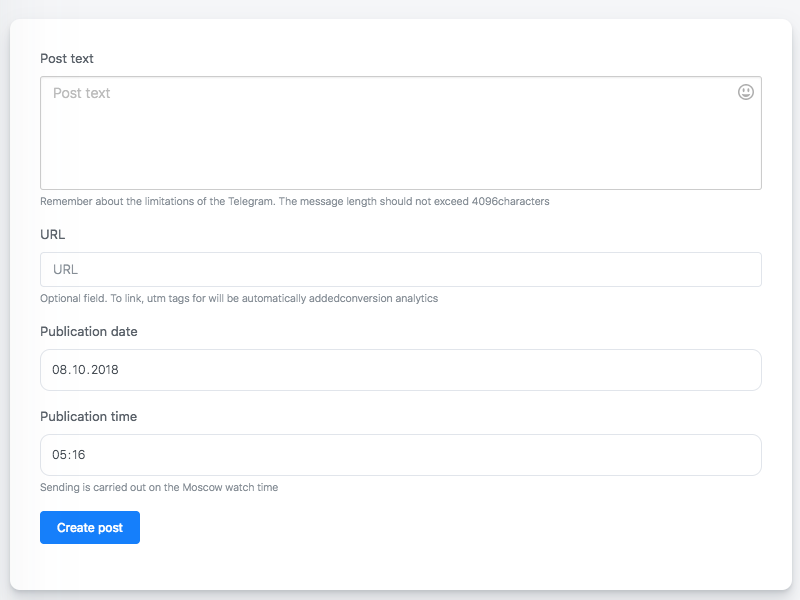Click the utm tags hint under URL
The image size is (800, 600).
(x=238, y=298)
